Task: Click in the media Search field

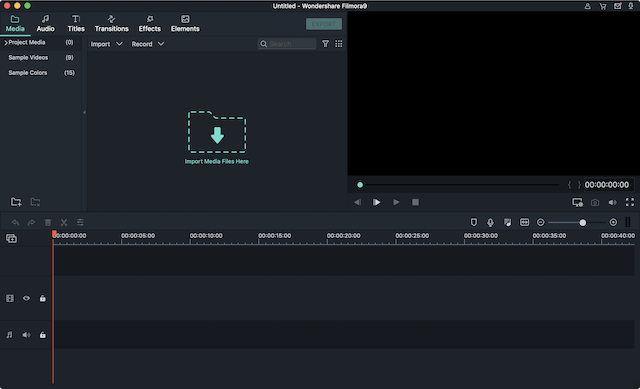Action: 287,44
